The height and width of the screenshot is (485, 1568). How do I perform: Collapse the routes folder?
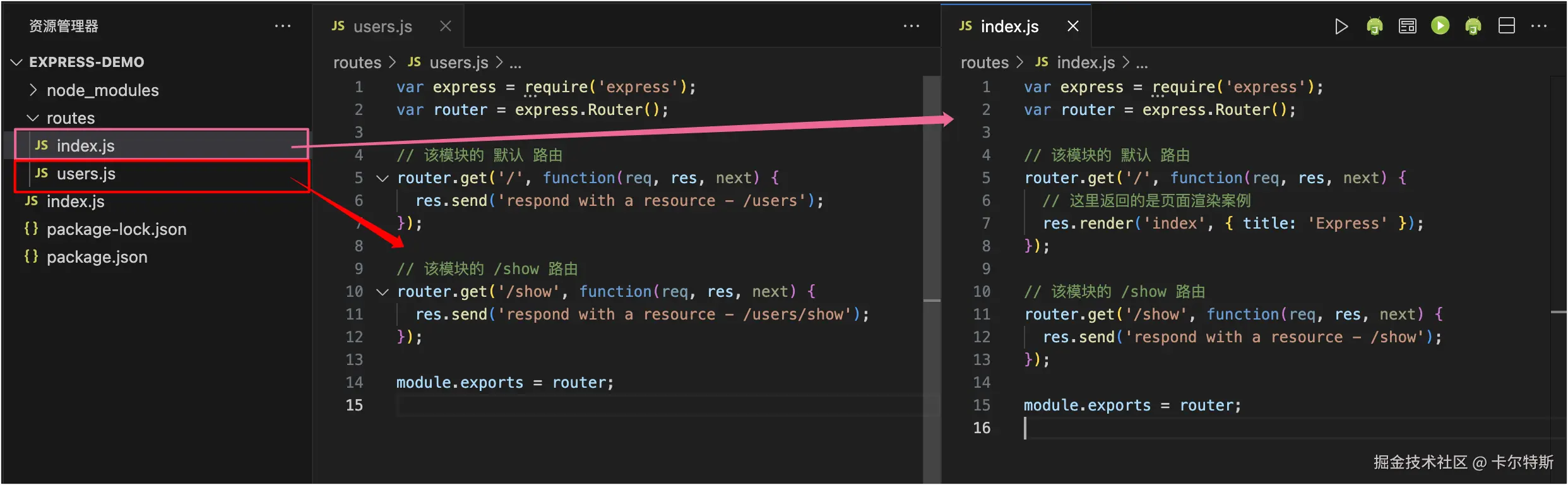[33, 118]
